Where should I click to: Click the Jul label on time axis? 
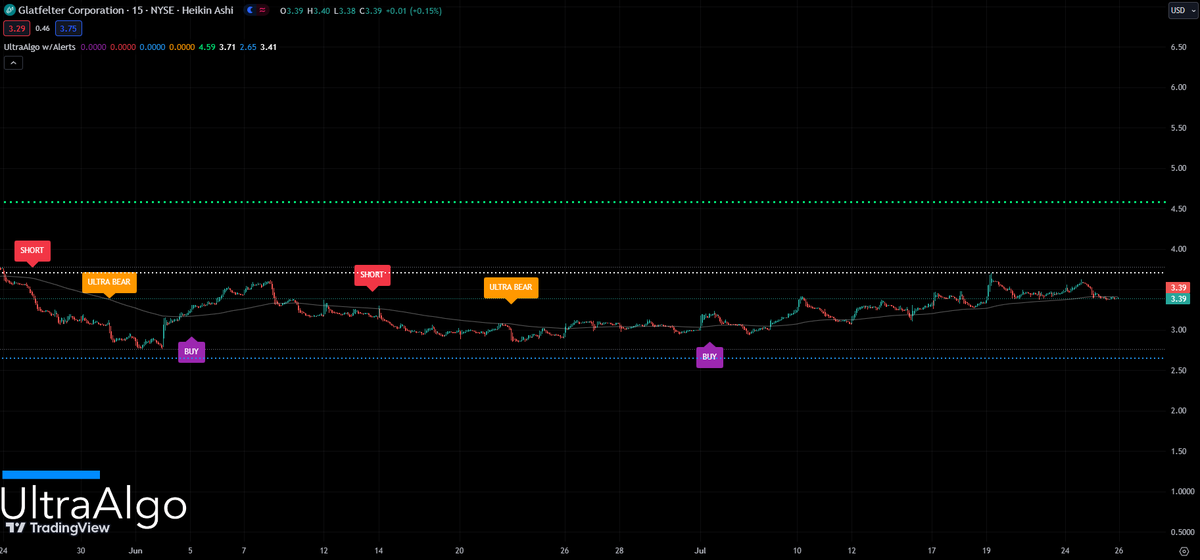700,551
